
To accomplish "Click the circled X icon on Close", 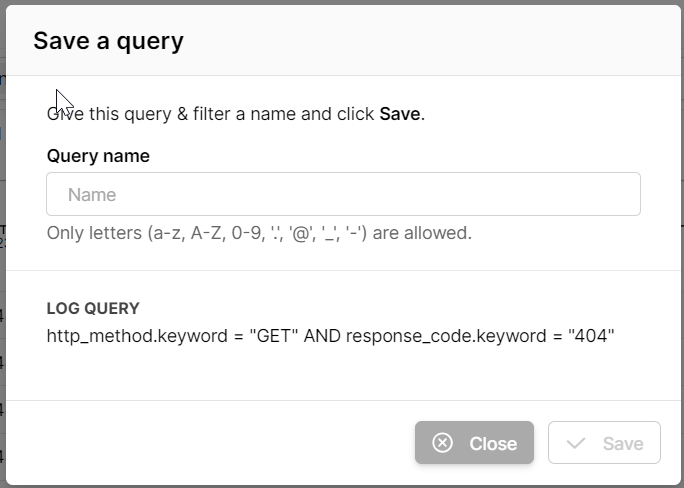I will (443, 443).
